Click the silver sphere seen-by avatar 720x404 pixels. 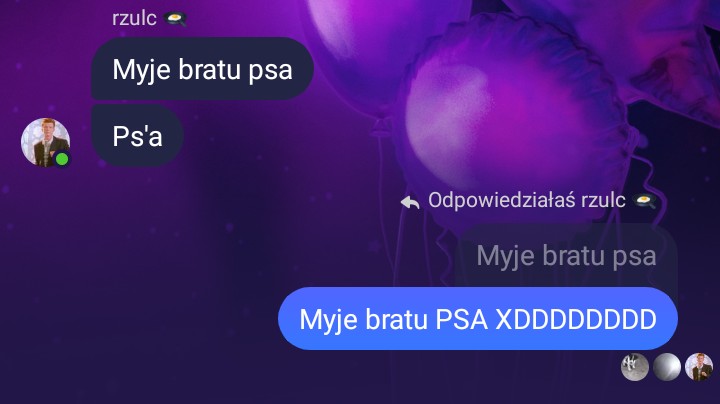click(x=667, y=367)
